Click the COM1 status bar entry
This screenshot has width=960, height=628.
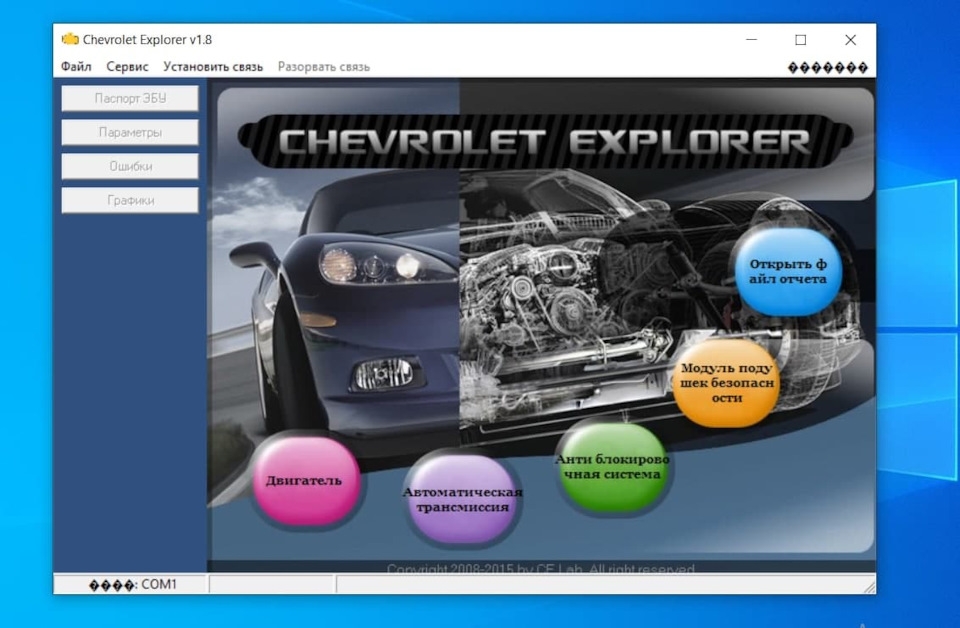click(132, 585)
